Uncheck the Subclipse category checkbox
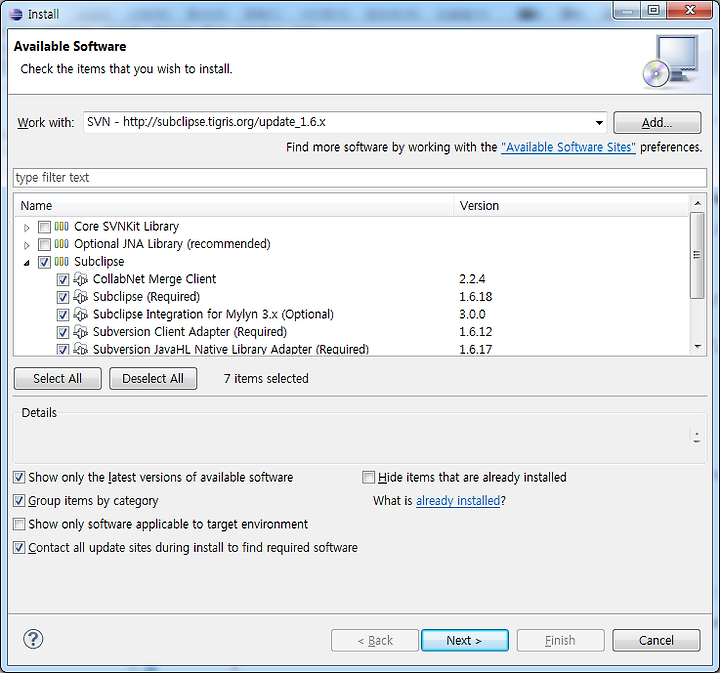 click(x=45, y=262)
